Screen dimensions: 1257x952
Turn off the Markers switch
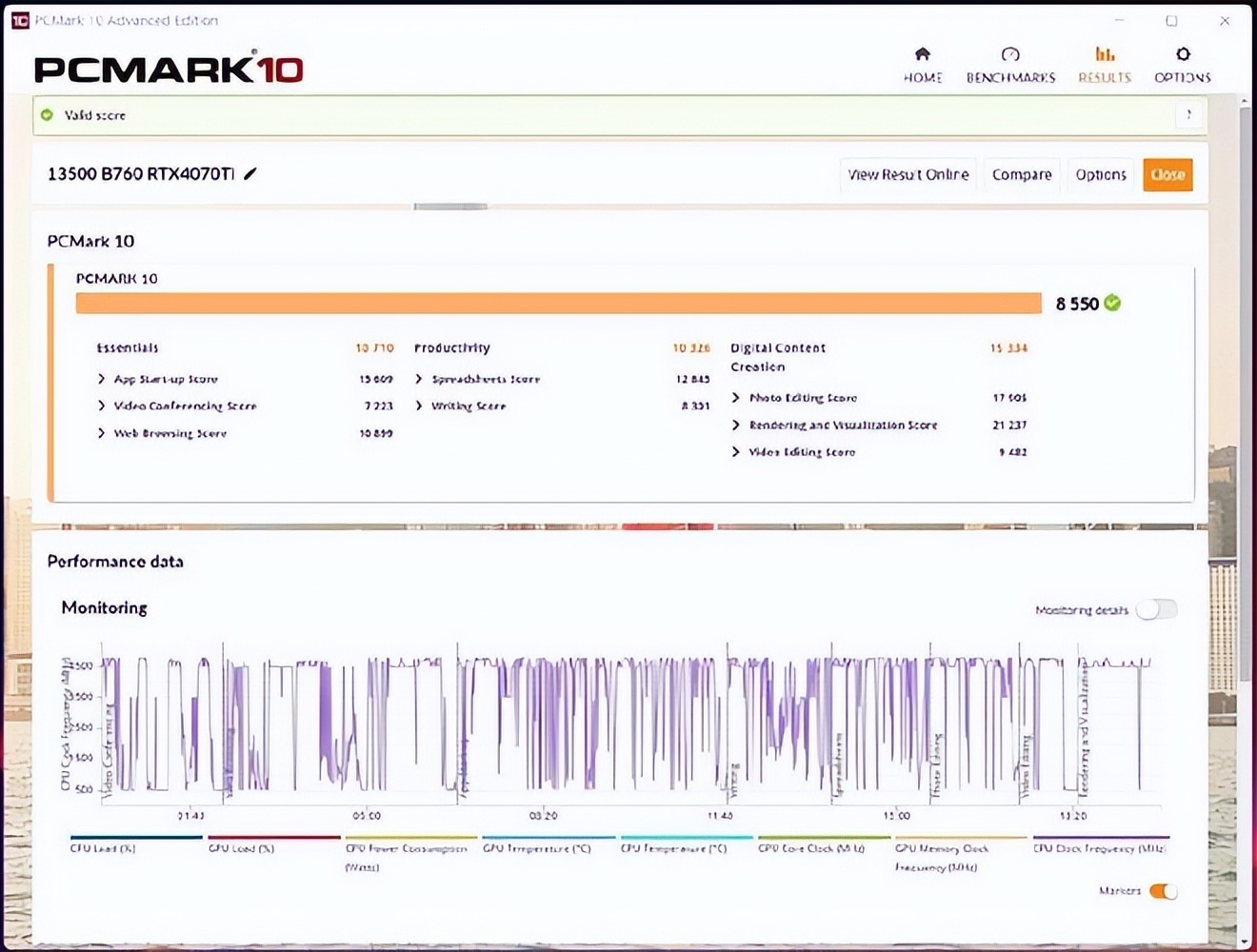tap(1164, 891)
